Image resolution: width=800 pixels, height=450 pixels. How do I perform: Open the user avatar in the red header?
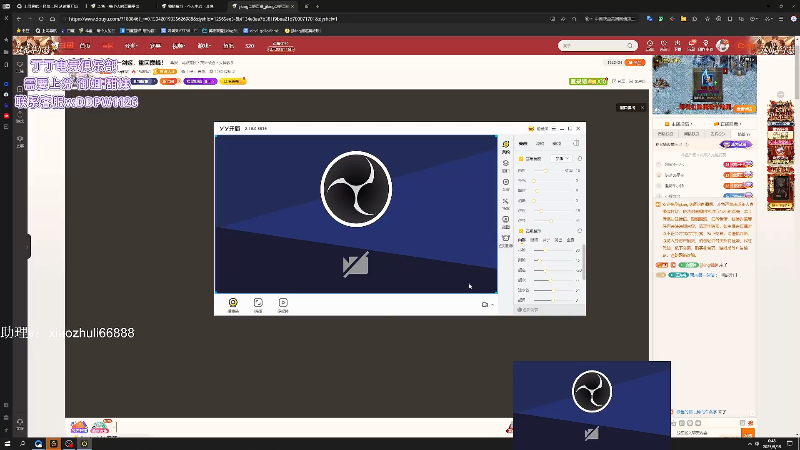pos(722,45)
